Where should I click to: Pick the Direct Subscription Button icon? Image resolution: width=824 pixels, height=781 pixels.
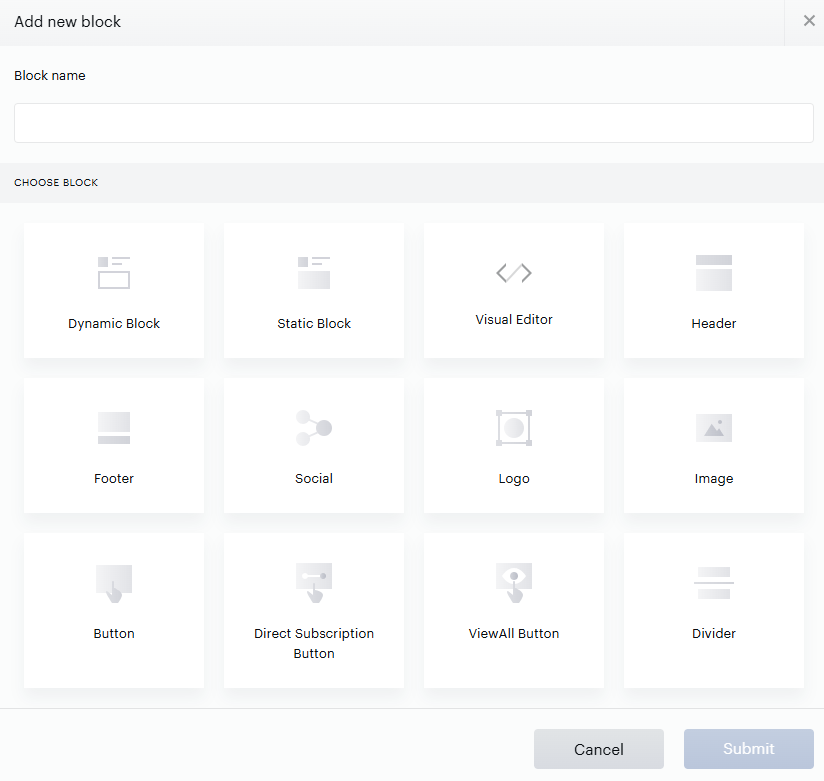click(314, 583)
